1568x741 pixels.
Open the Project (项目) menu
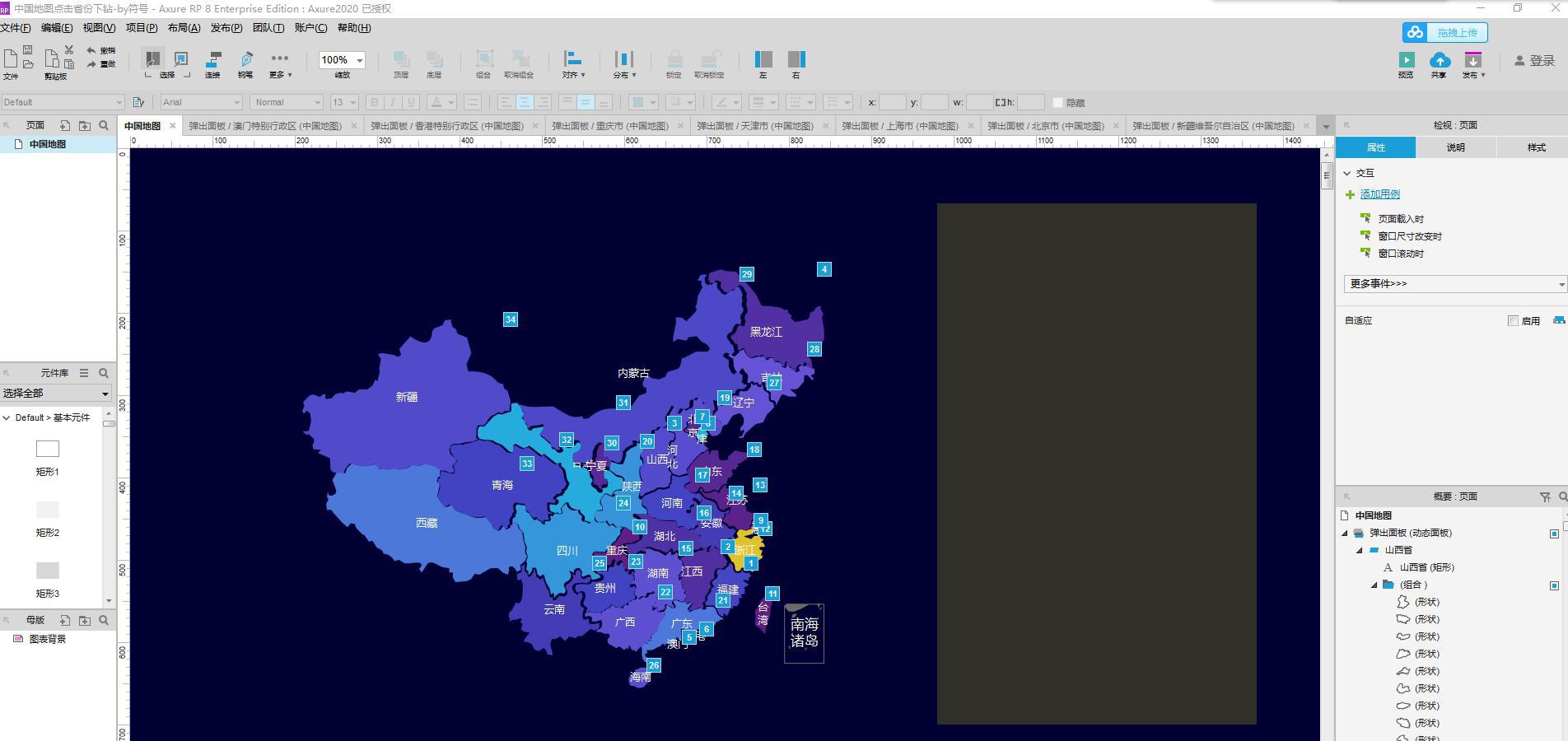click(x=142, y=28)
